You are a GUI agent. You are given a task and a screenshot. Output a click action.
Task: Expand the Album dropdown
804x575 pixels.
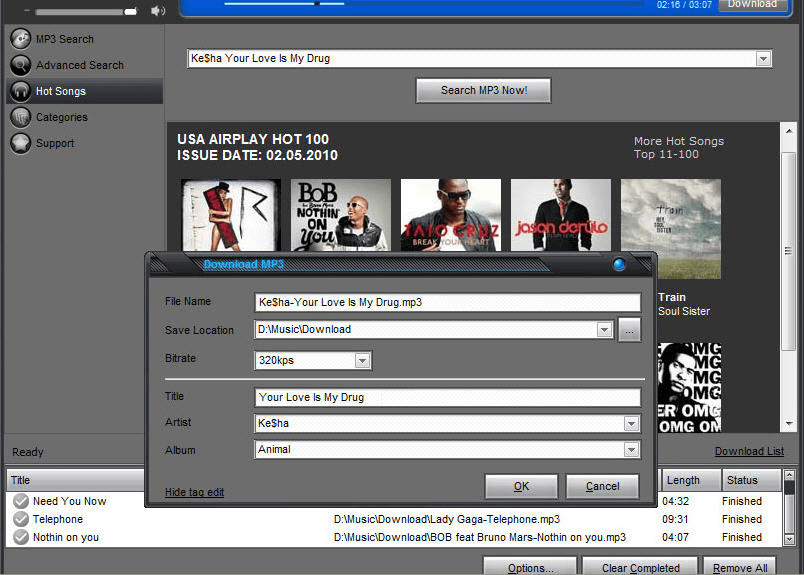pyautogui.click(x=631, y=450)
